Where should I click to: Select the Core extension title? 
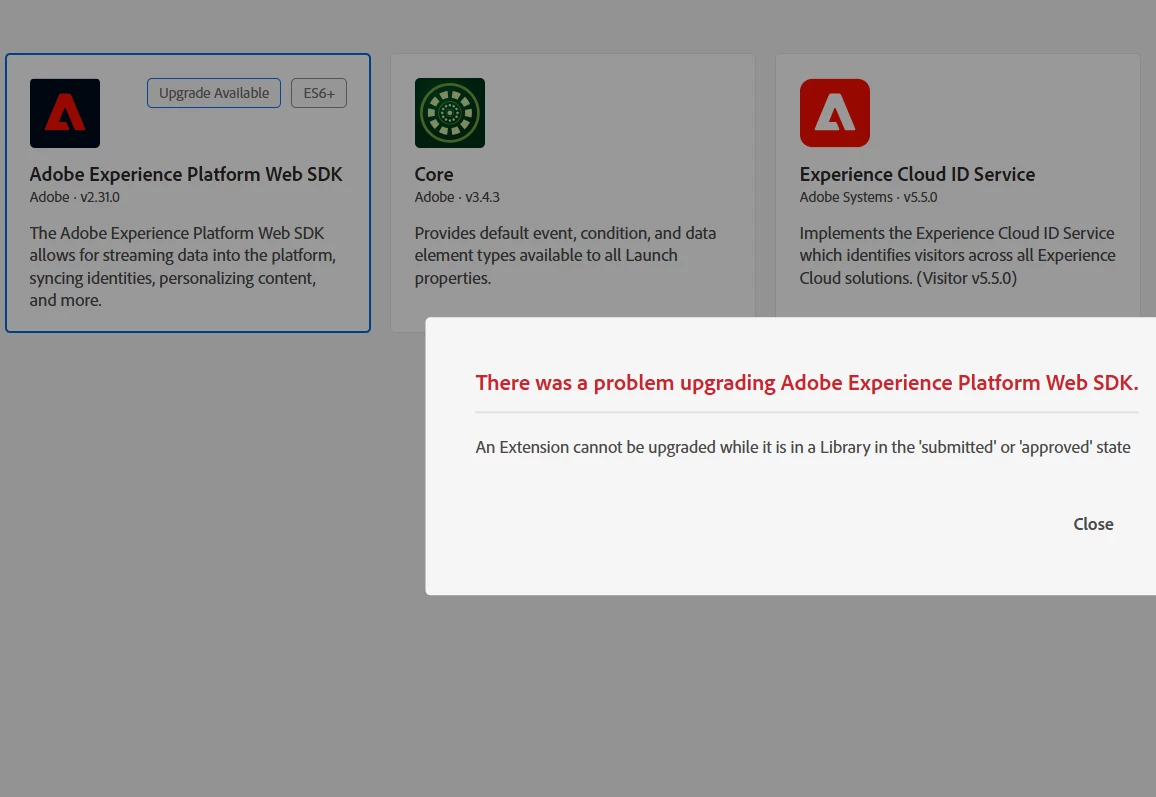coord(434,175)
